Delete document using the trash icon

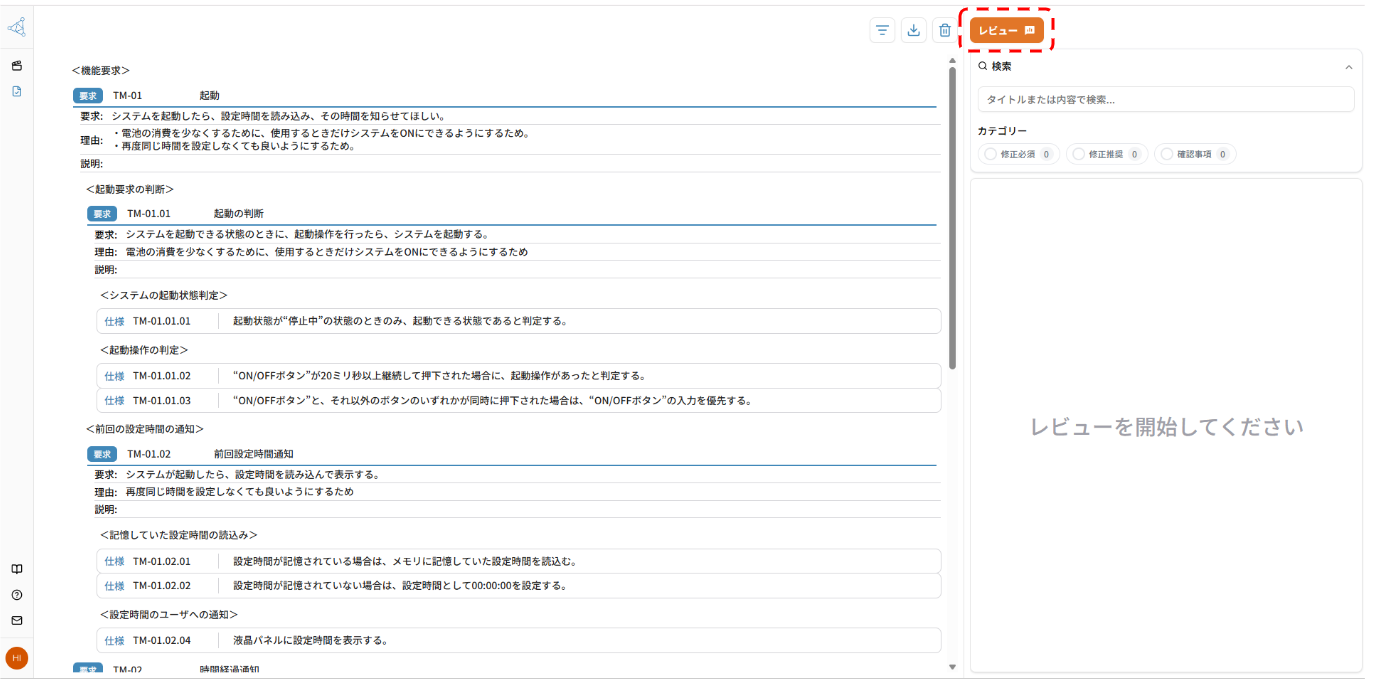[x=945, y=30]
